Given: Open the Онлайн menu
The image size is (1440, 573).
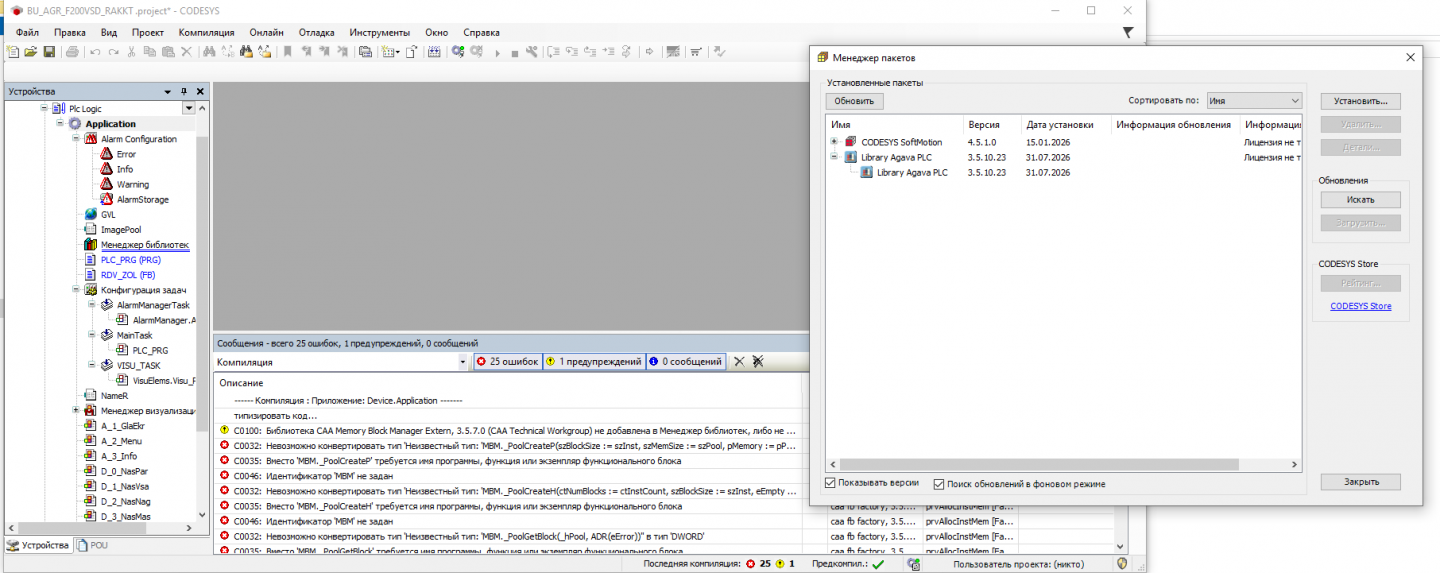Looking at the screenshot, I should click(x=265, y=32).
